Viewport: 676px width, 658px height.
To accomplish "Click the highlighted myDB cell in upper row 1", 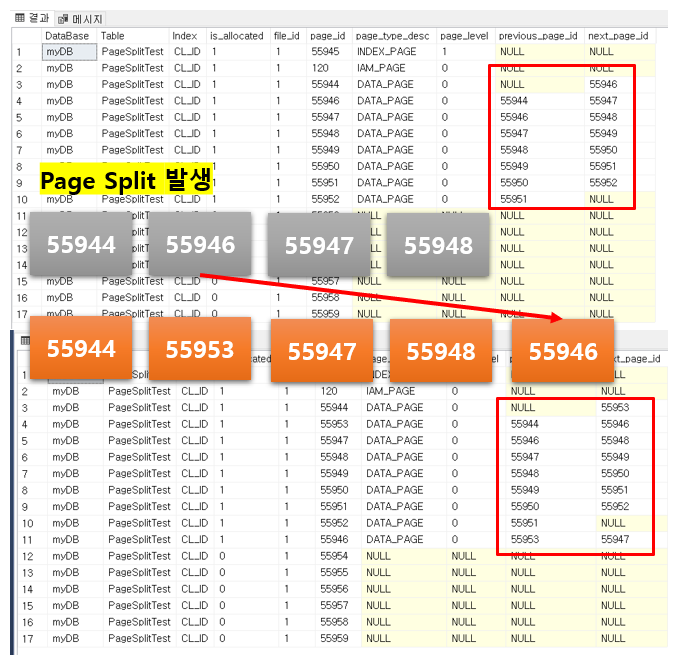I will (69, 52).
